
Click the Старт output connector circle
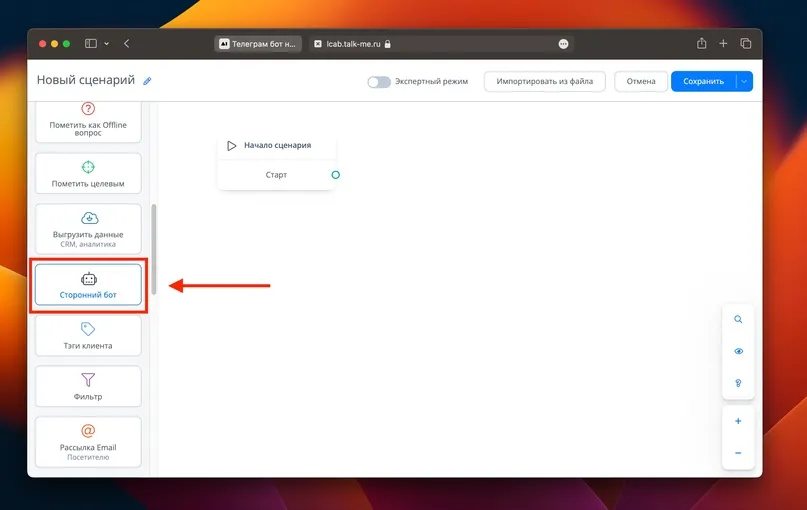[336, 175]
